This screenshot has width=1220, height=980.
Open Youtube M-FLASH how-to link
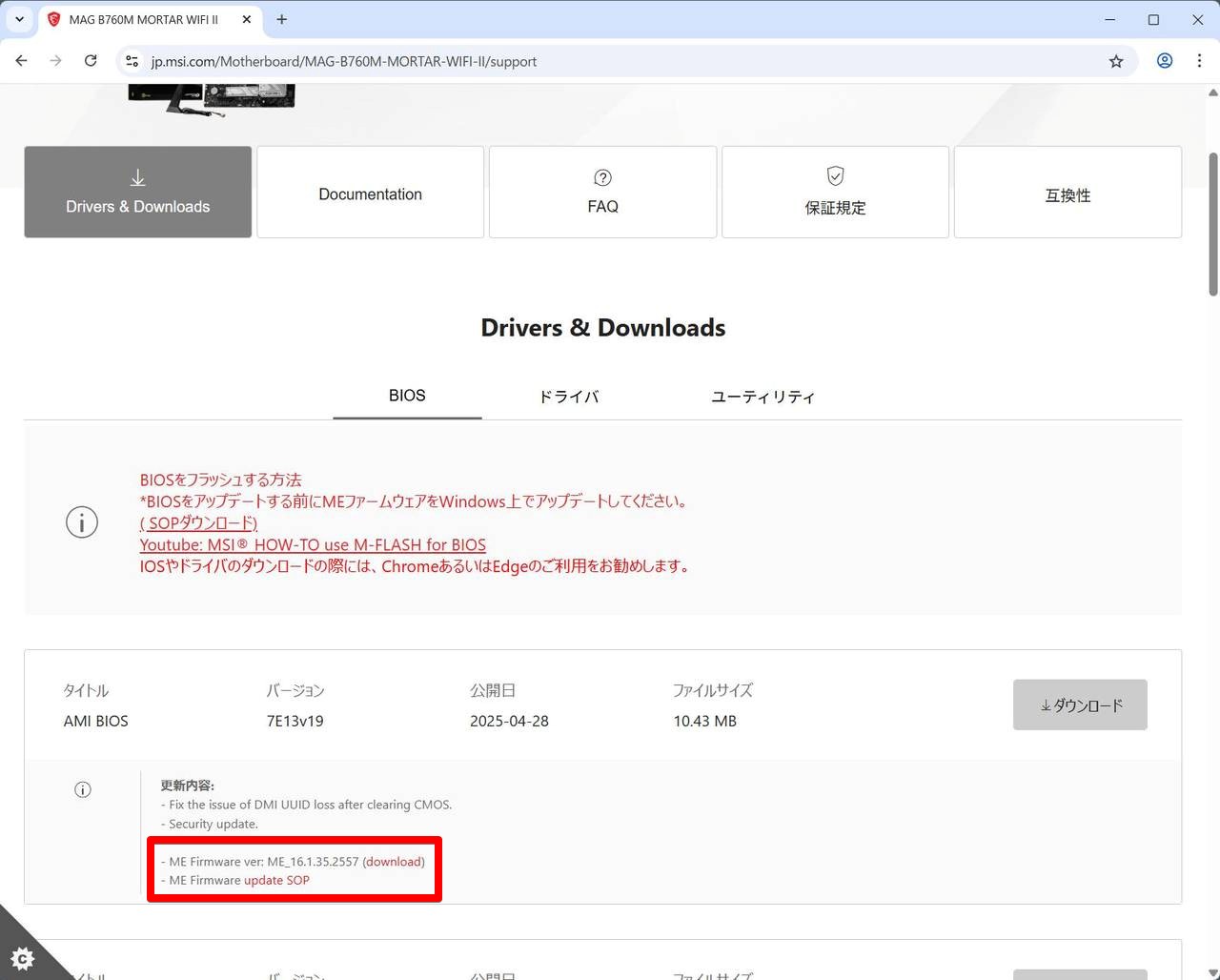313,544
